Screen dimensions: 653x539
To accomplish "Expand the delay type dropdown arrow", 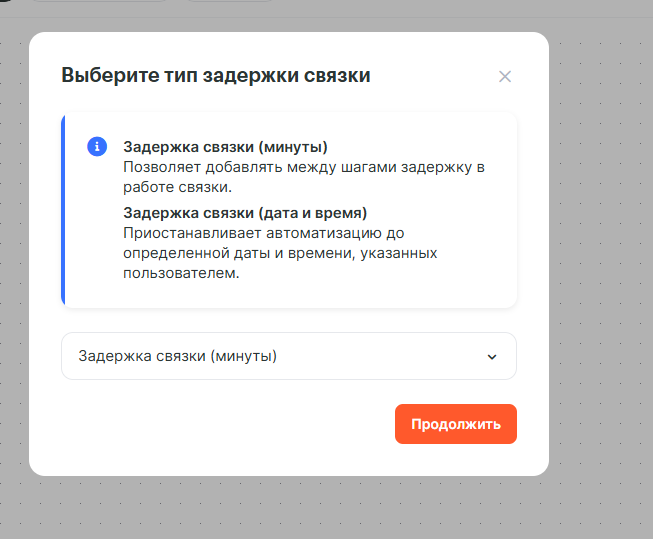I will tap(491, 357).
